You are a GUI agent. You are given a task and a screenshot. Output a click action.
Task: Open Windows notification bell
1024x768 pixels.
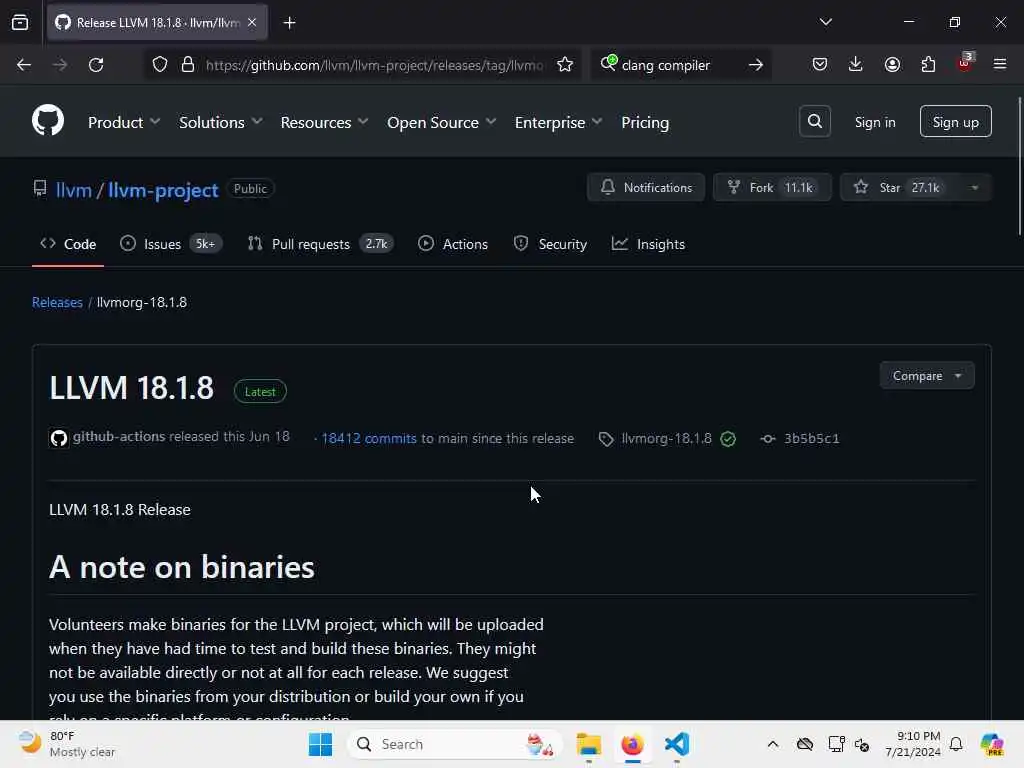tap(956, 744)
